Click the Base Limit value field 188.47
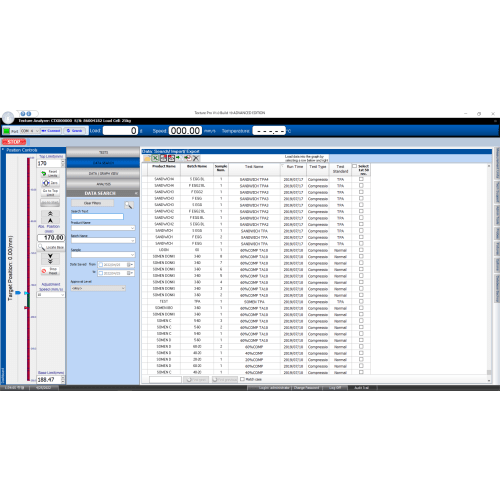Viewport: 500px width, 500px height. point(49,380)
